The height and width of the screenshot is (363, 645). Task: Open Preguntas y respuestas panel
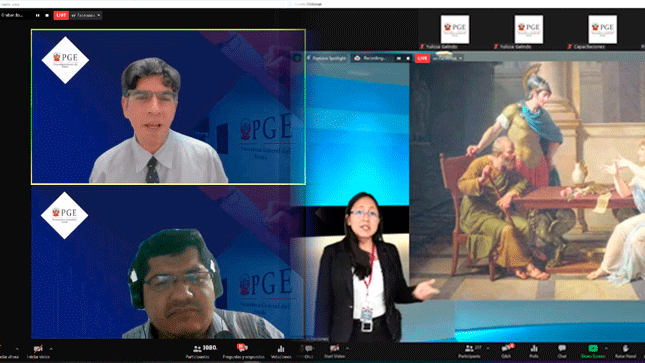pos(243,351)
